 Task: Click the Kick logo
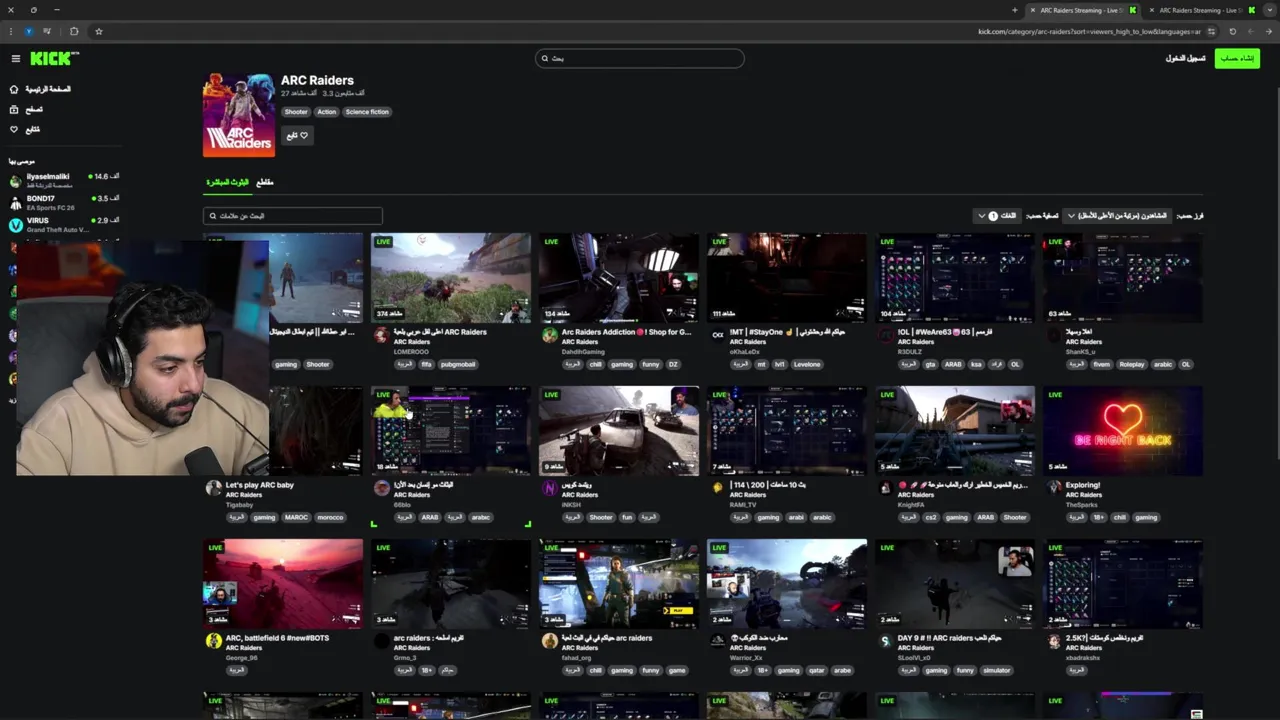(54, 59)
